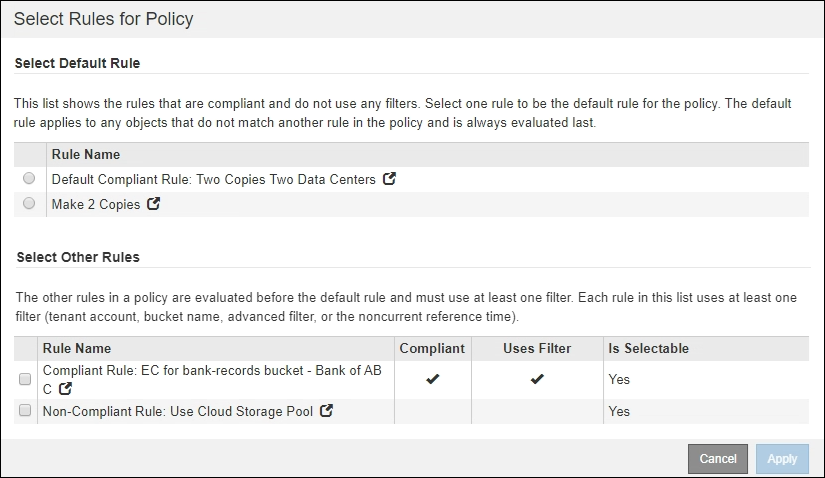Screen dimensions: 825x478
Task: Open details icon for Non-Compliant Cloud Storage rule
Action: coord(326,411)
